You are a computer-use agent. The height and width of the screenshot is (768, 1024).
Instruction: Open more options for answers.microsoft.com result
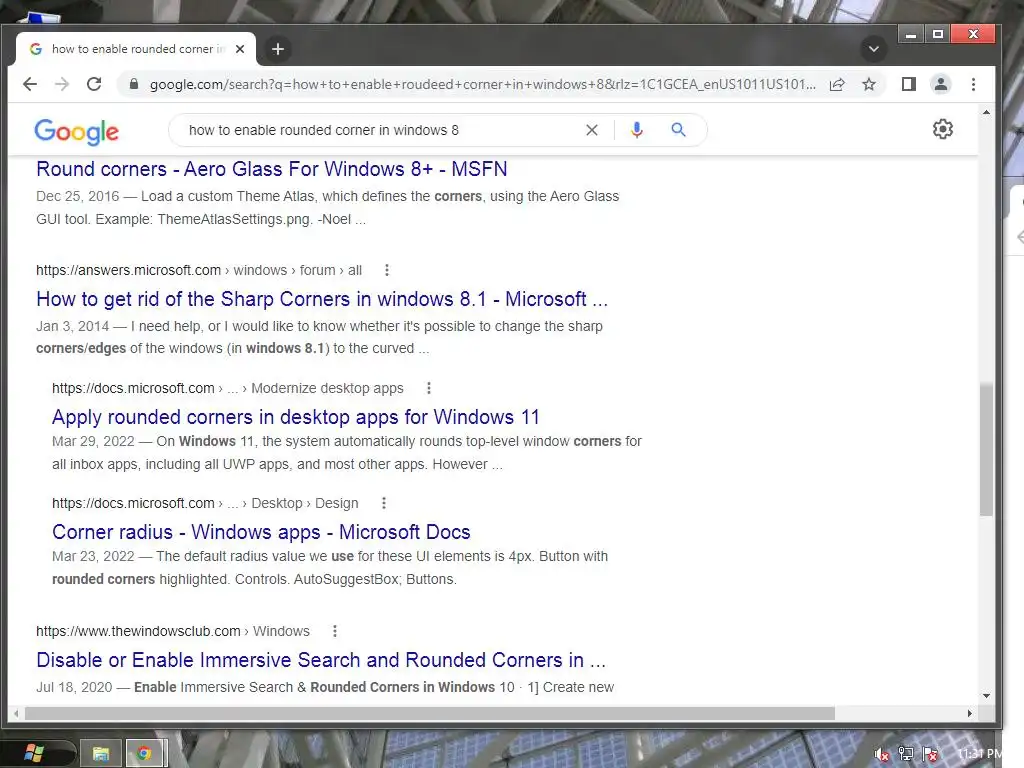(x=387, y=270)
